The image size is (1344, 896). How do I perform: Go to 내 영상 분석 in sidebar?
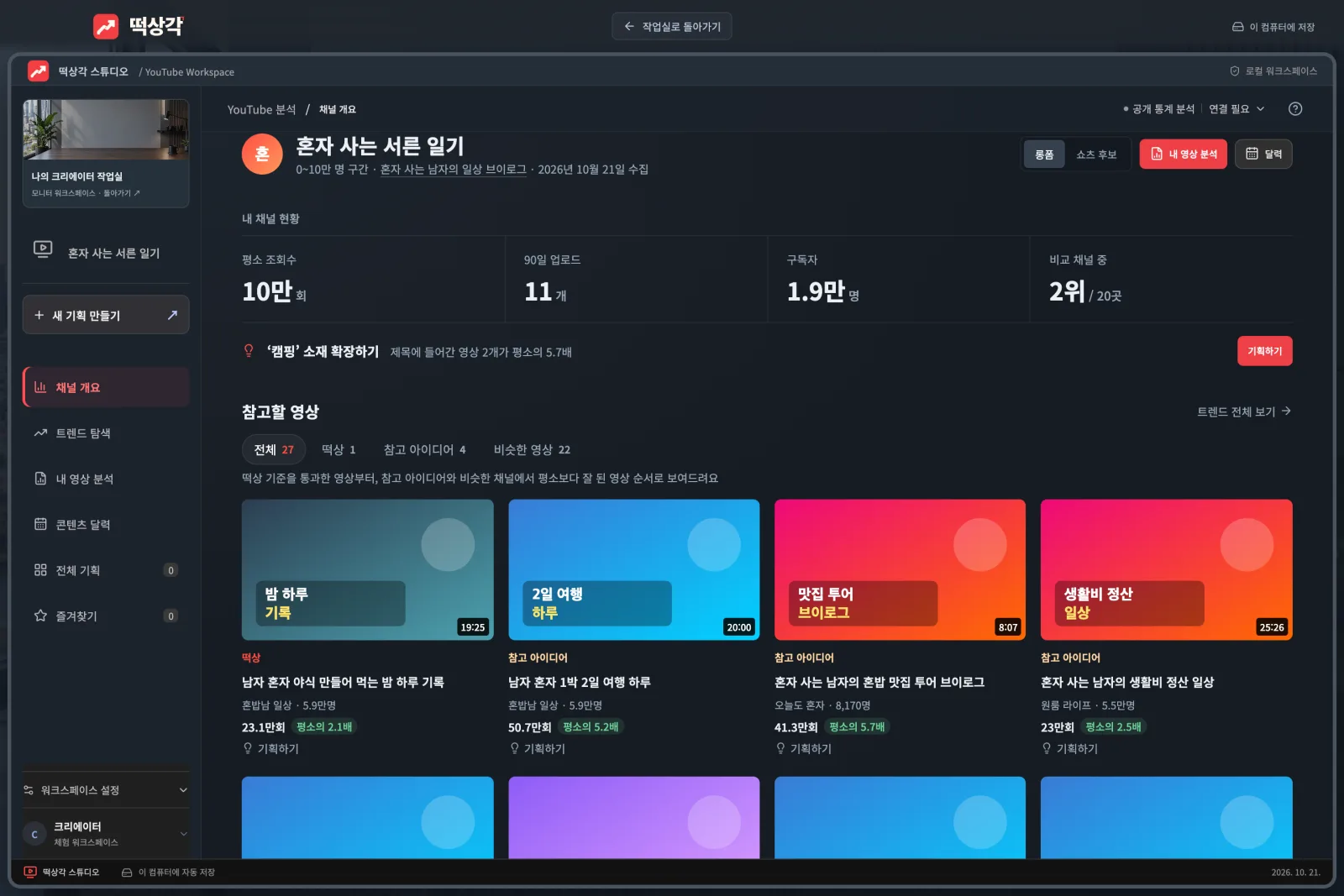coord(106,479)
